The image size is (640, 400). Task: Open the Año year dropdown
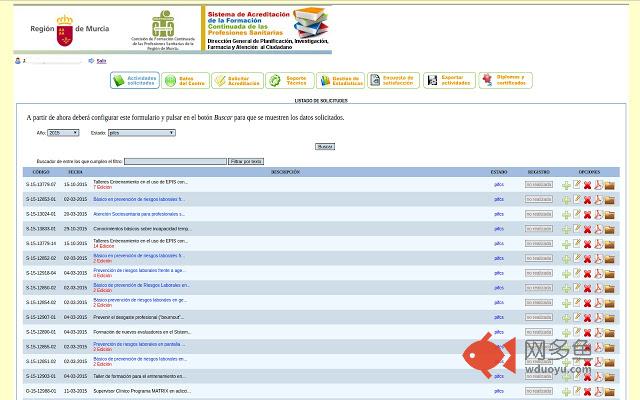[63, 133]
